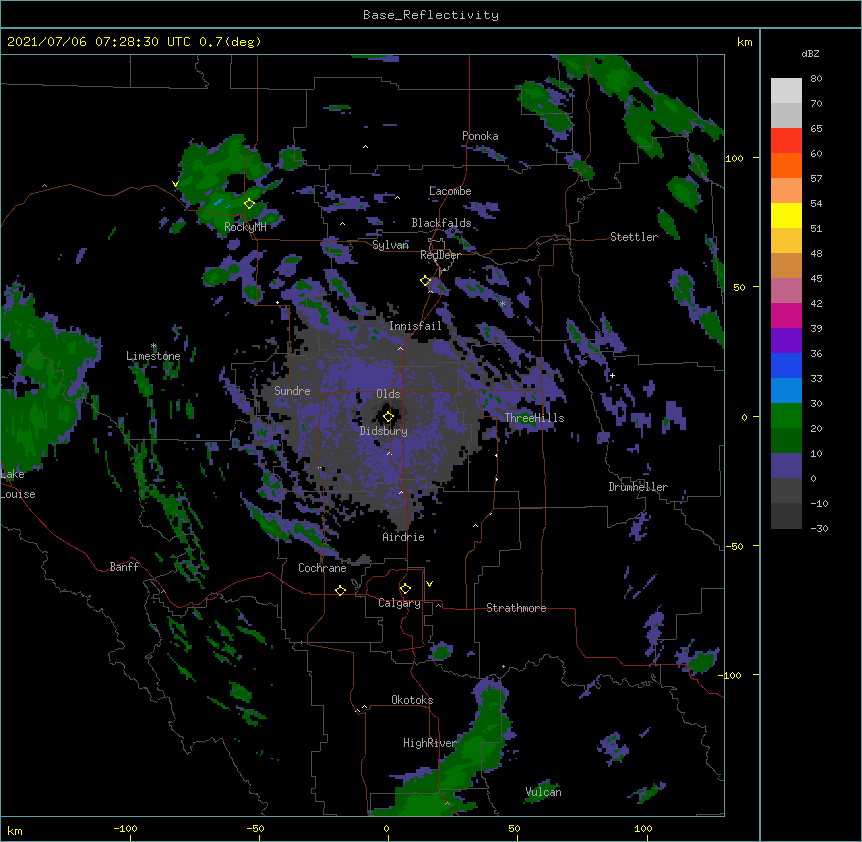This screenshot has height=842, width=862.
Task: Click the Didsbury city label
Action: [384, 431]
